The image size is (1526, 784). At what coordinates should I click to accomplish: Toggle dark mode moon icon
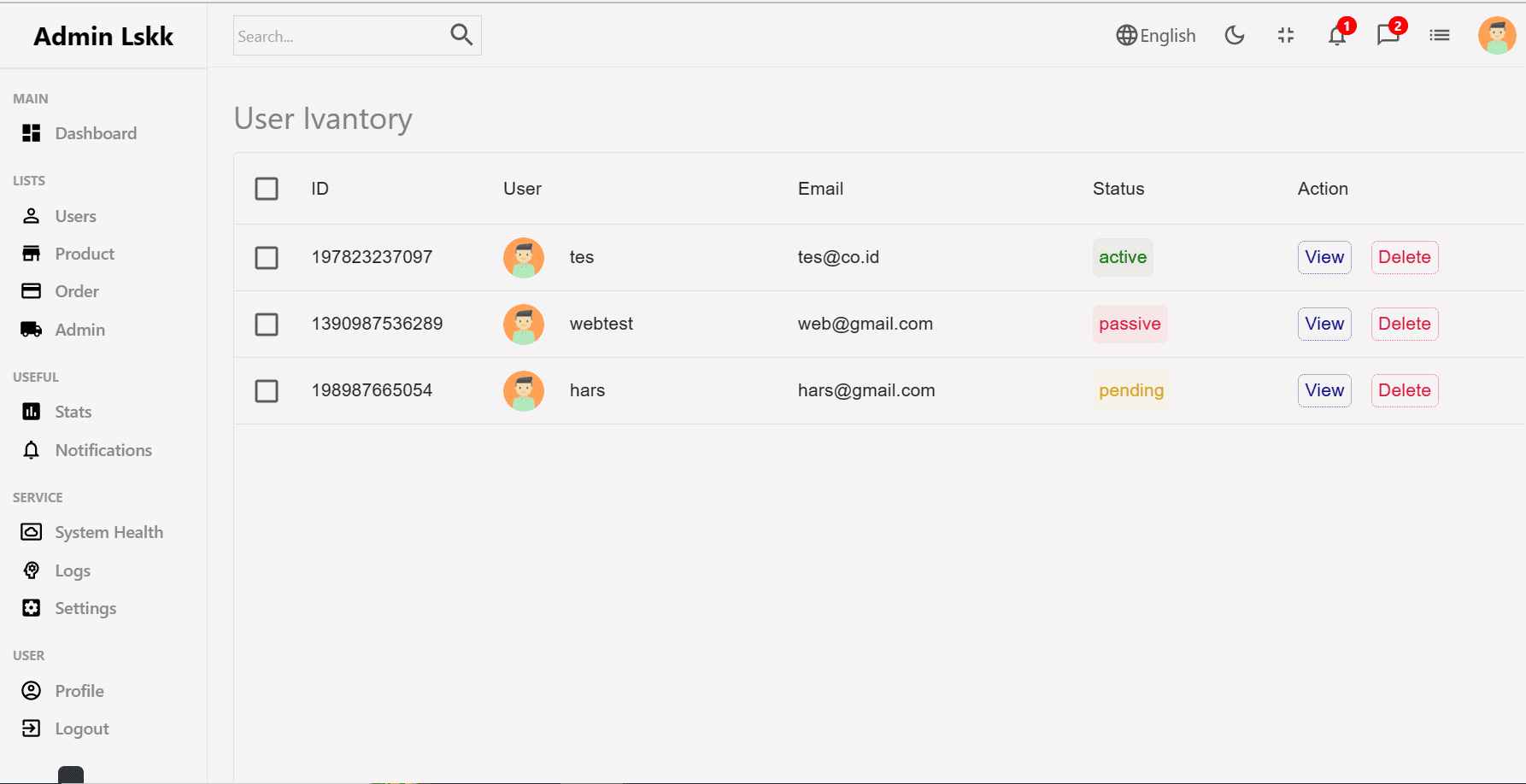(x=1235, y=35)
